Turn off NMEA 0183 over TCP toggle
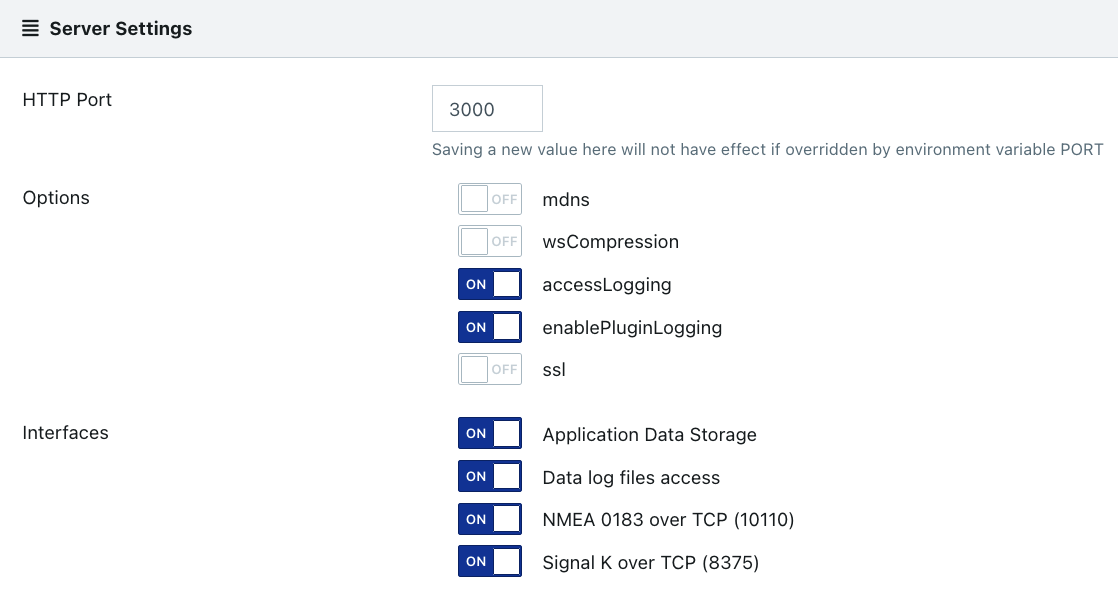Image resolution: width=1118 pixels, height=592 pixels. tap(490, 519)
